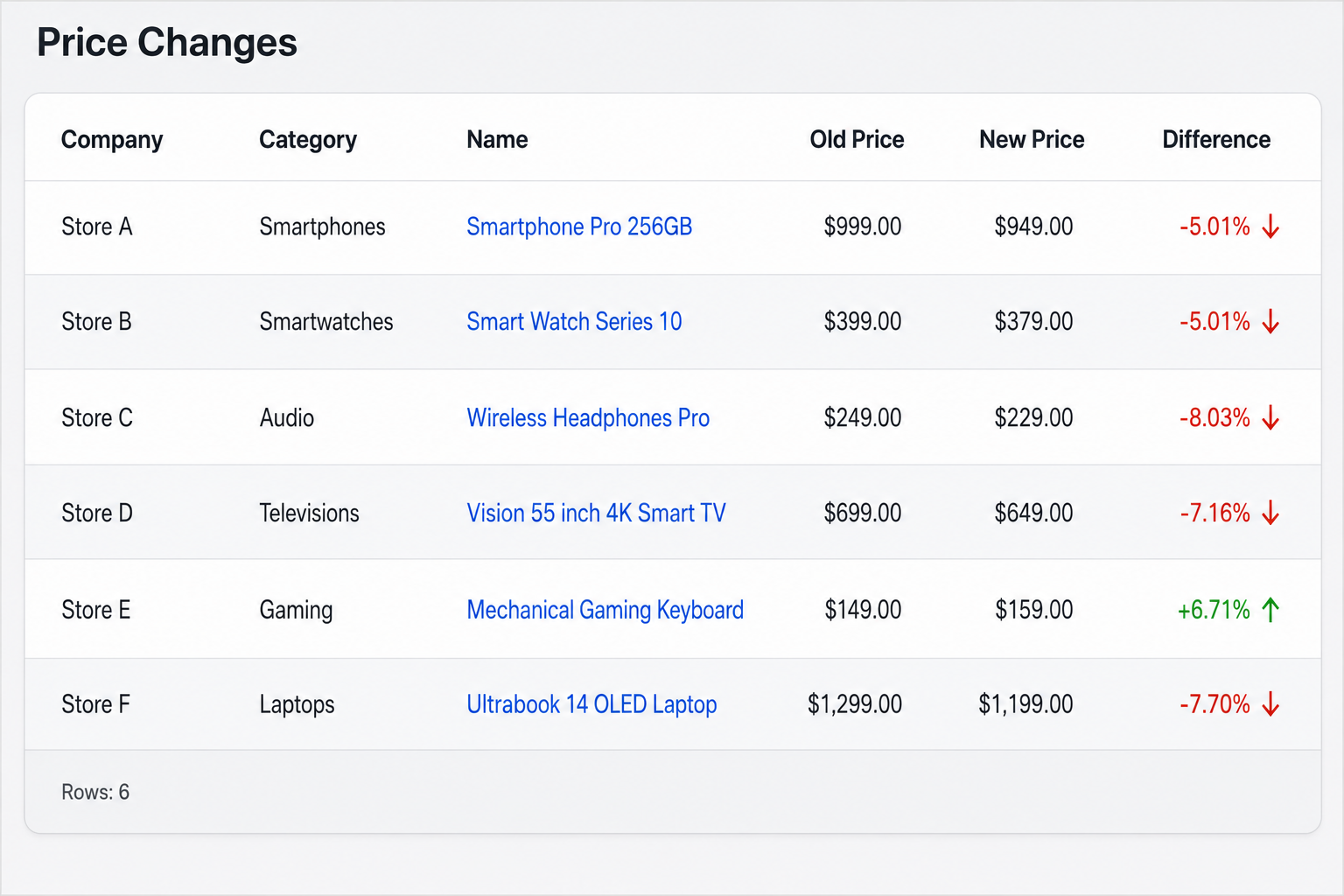Select the Company column header

point(112,140)
